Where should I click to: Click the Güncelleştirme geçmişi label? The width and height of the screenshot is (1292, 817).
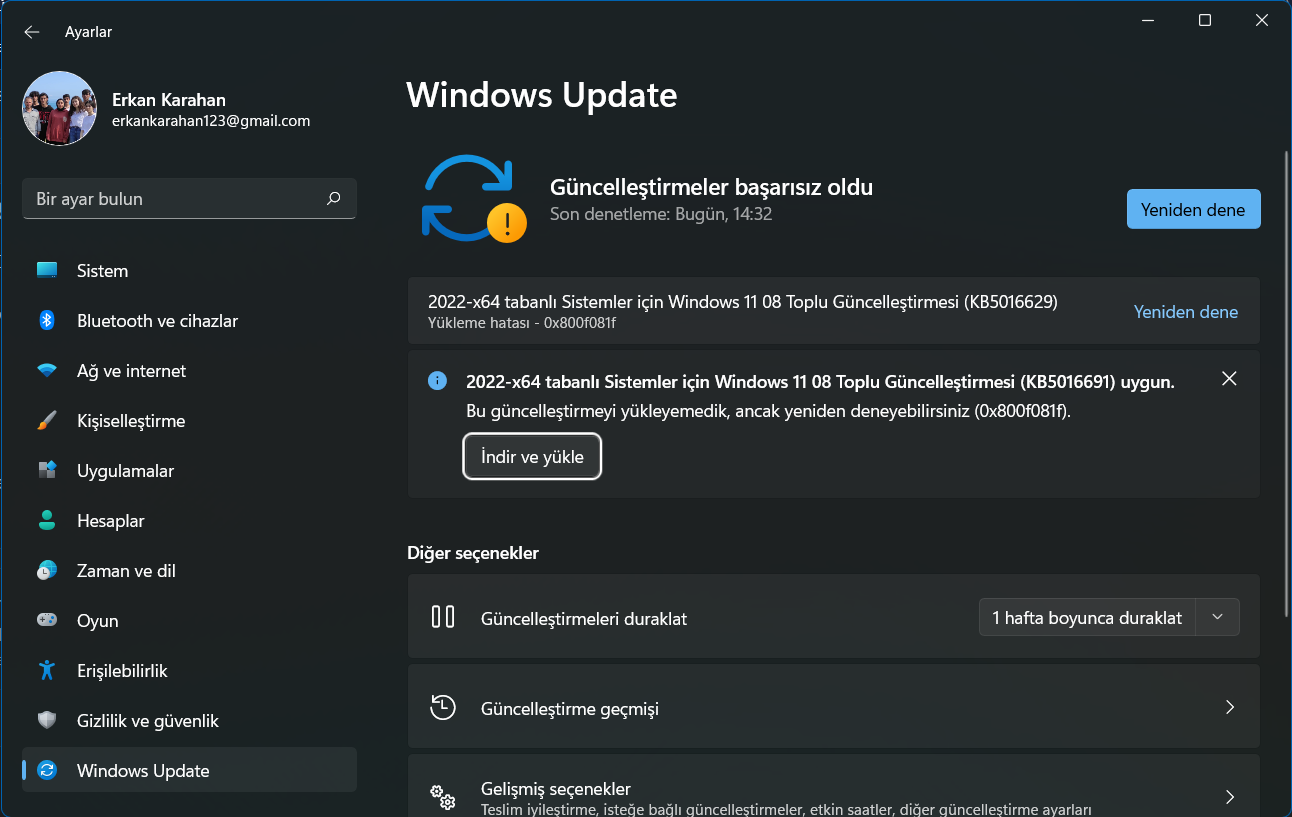570,709
